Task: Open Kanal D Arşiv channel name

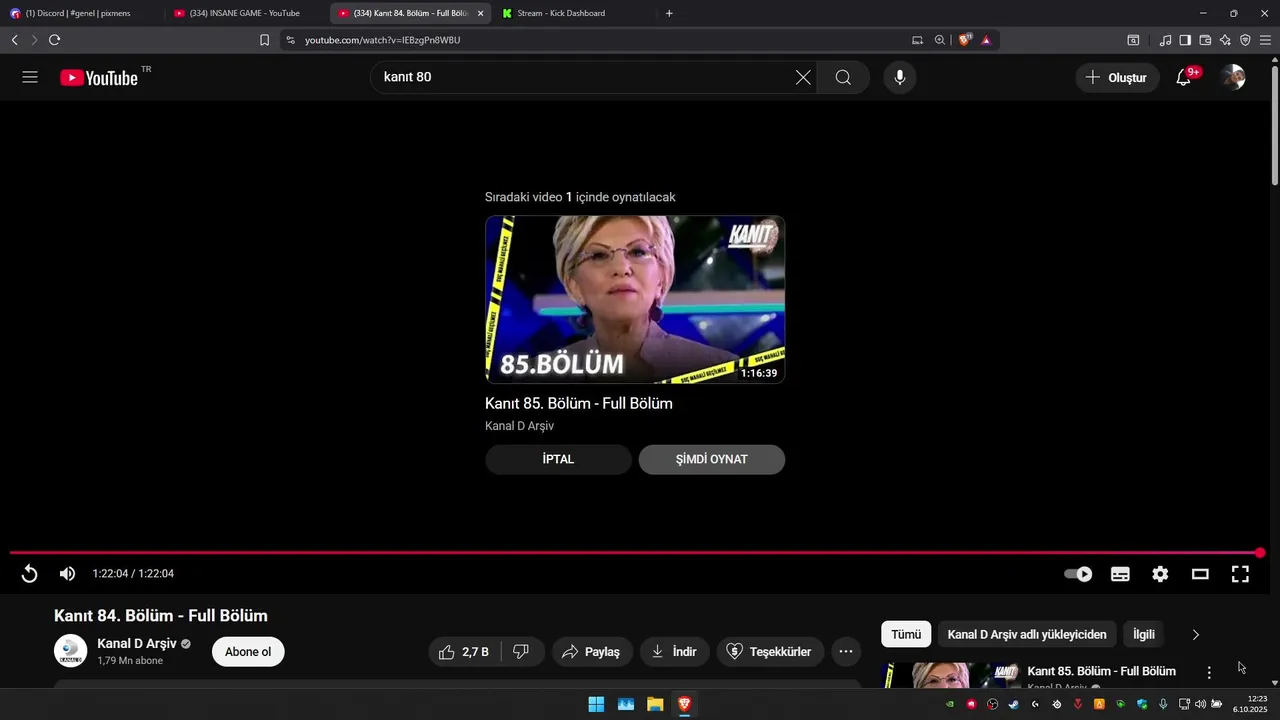Action: [137, 643]
